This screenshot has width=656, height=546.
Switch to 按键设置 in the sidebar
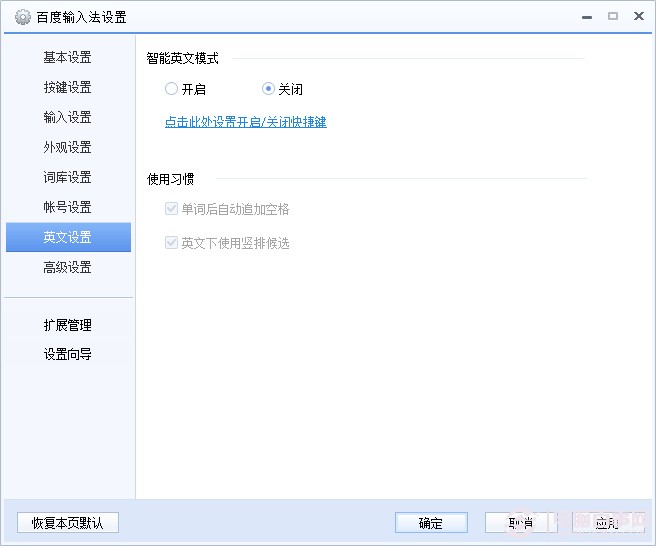67,87
